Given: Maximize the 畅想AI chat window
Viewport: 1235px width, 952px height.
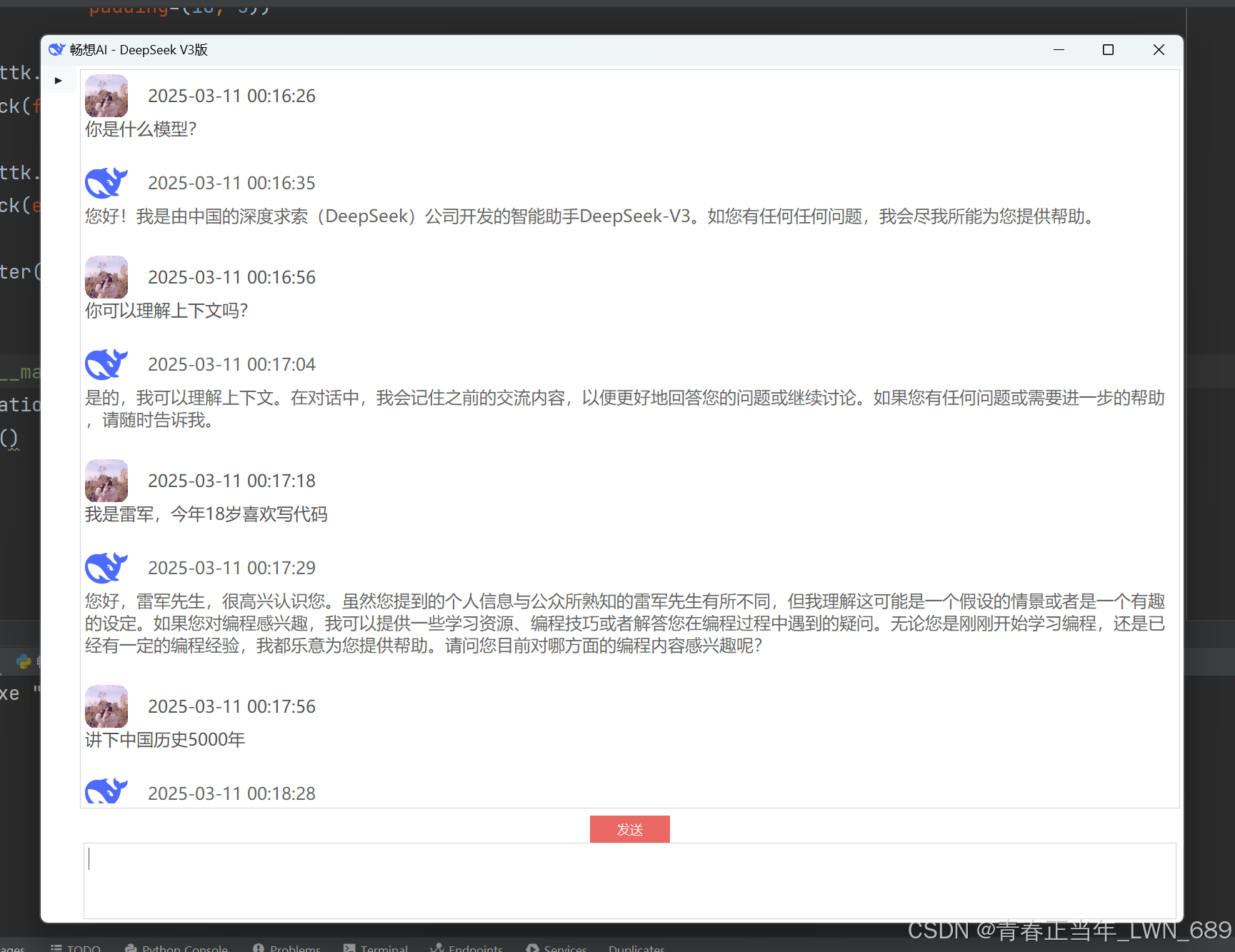Looking at the screenshot, I should [x=1108, y=49].
